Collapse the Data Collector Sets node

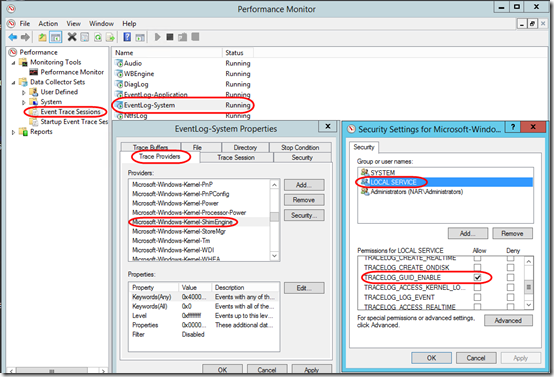(x=13, y=82)
